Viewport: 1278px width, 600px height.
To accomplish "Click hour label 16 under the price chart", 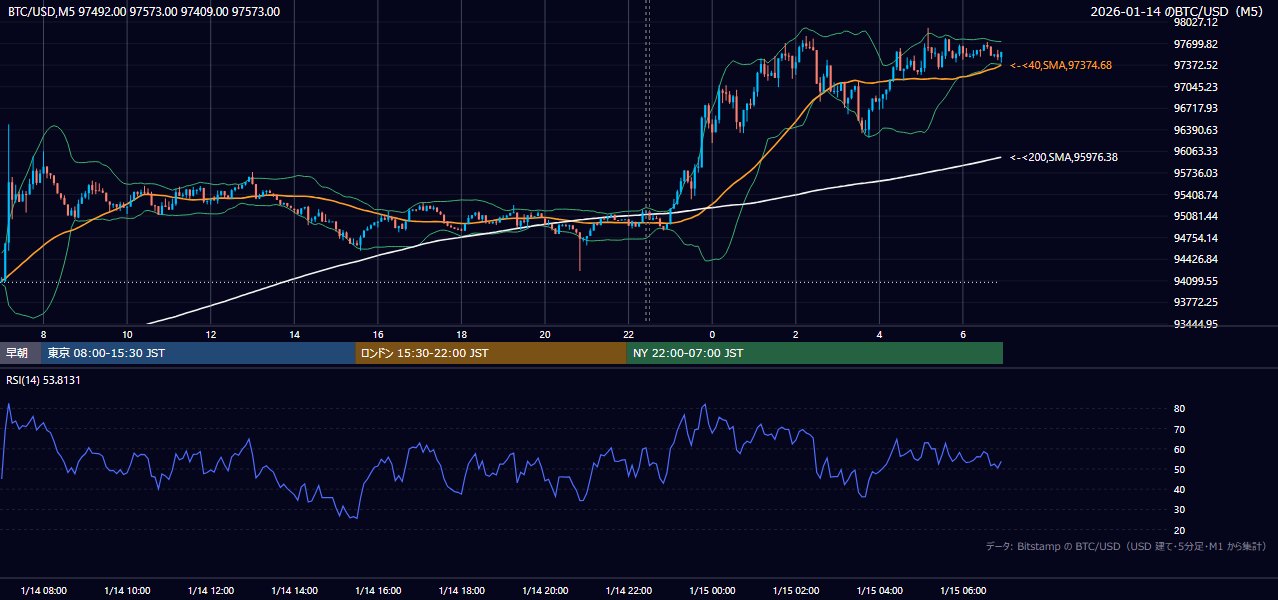I will point(378,334).
